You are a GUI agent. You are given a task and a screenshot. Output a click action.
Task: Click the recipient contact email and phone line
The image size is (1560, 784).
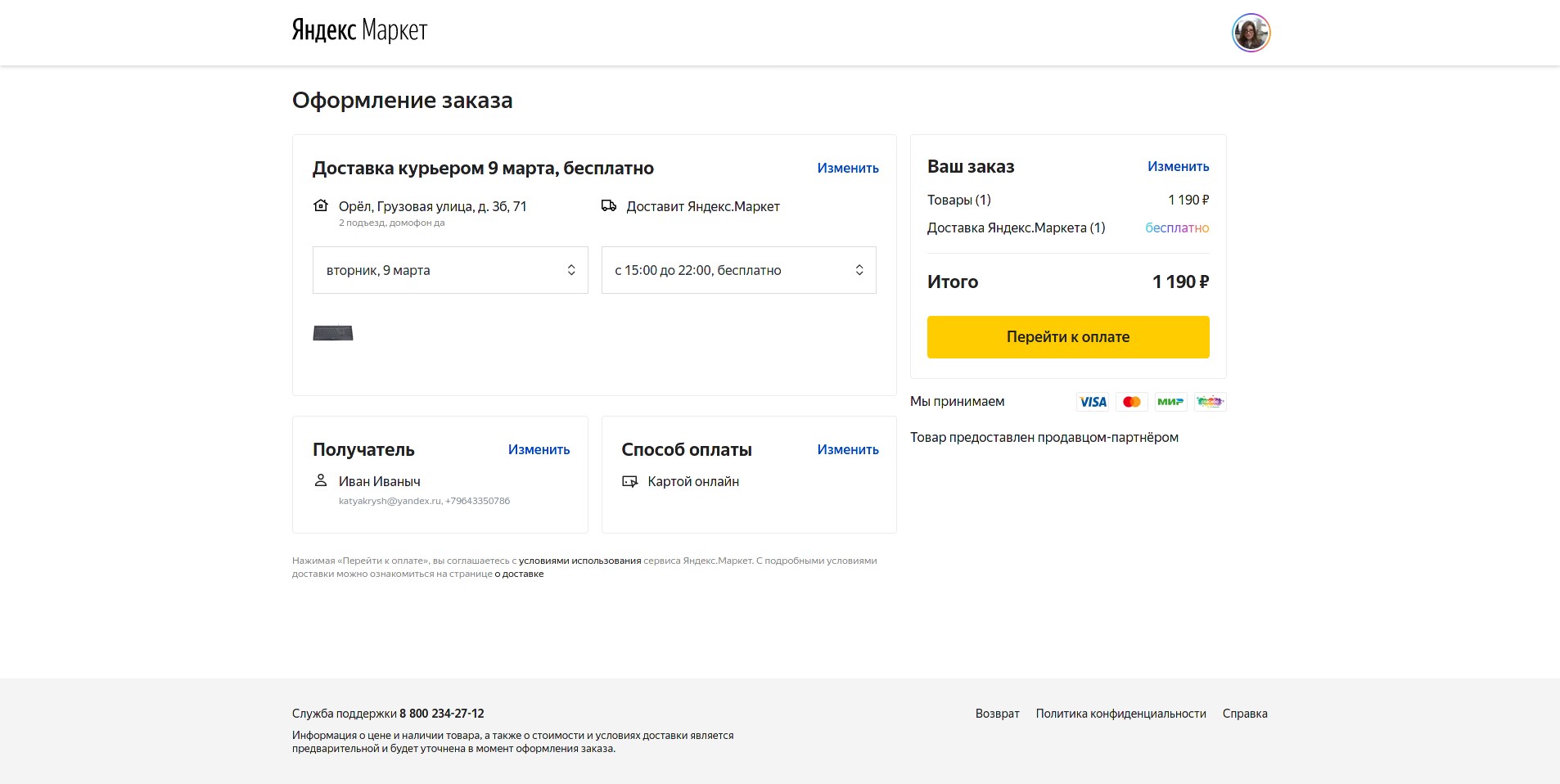[424, 501]
